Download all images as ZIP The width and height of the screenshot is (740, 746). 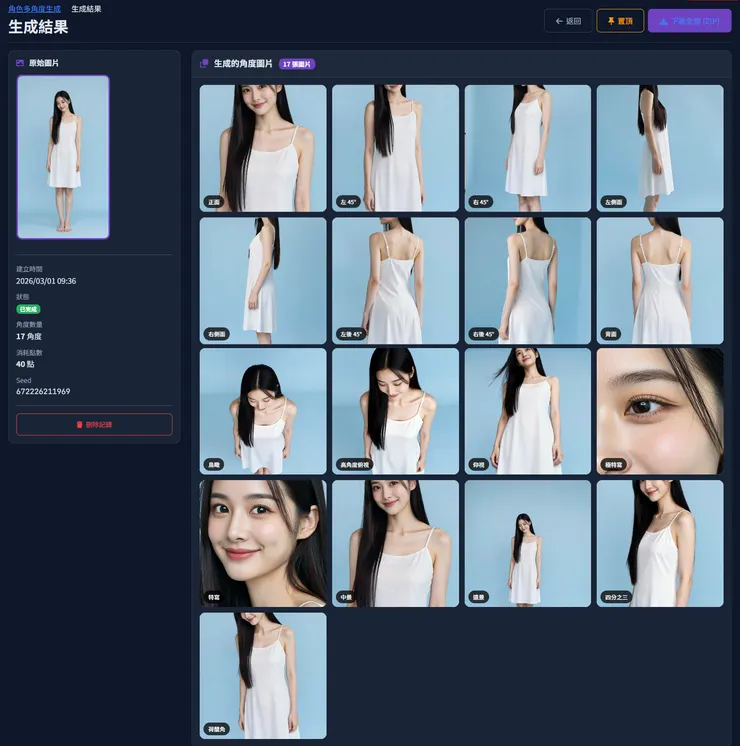(690, 21)
